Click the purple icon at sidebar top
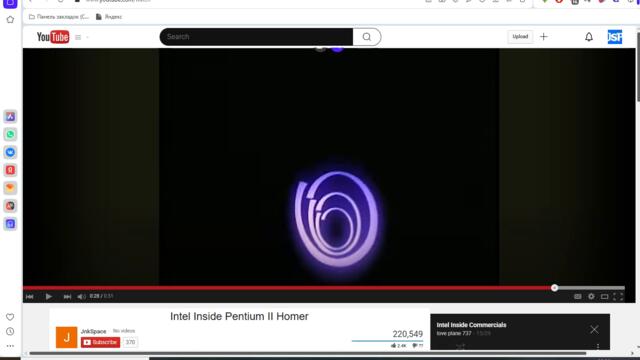The image size is (640, 360). tap(10, 4)
